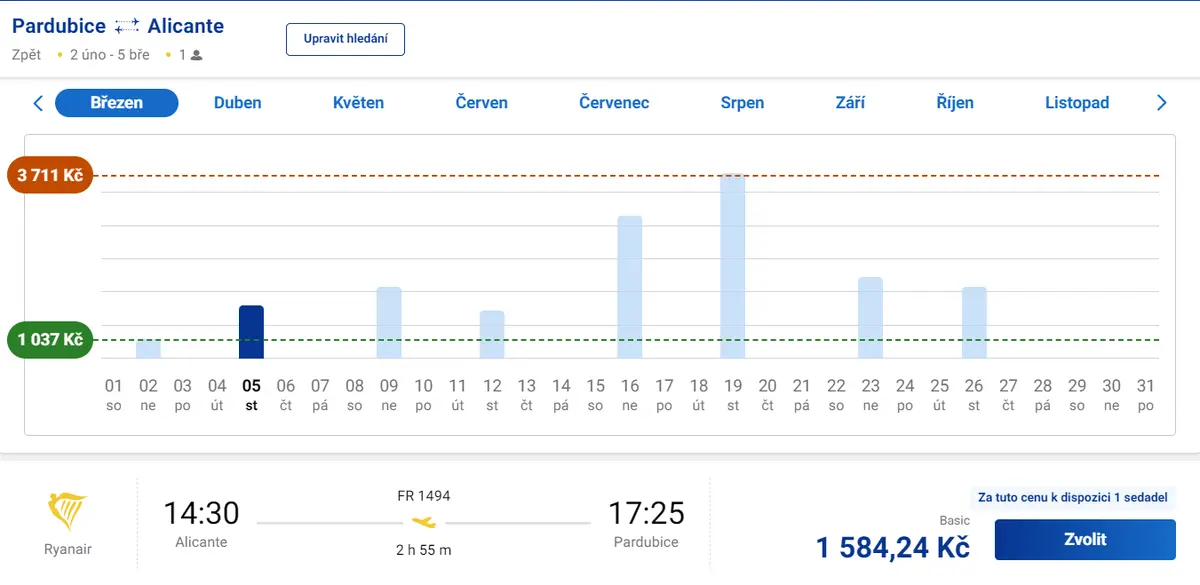
Task: Select the dark blue bar on day 05
Action: pos(251,332)
